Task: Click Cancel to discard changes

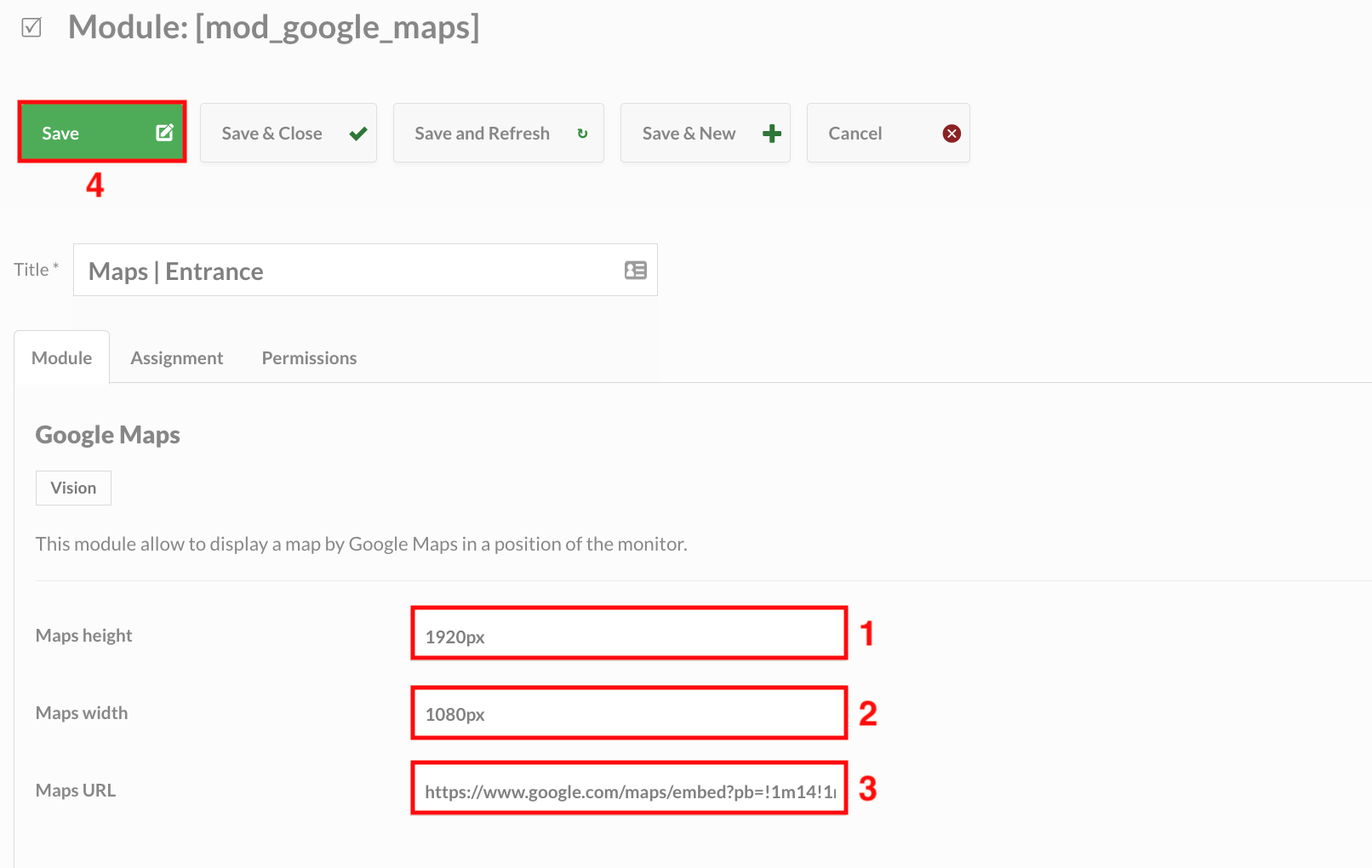Action: pyautogui.click(x=888, y=133)
